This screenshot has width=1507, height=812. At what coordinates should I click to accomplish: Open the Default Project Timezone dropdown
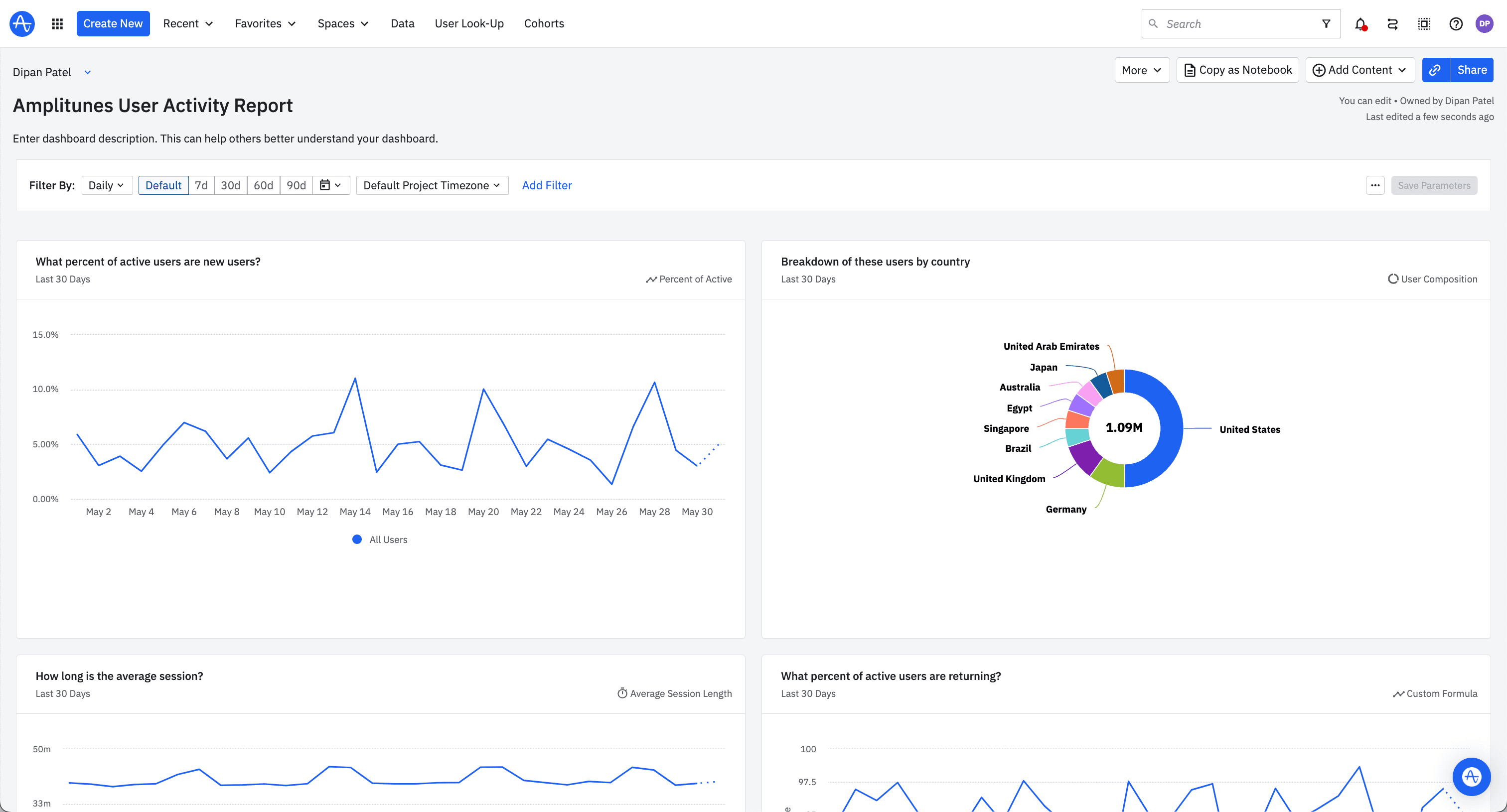point(432,185)
